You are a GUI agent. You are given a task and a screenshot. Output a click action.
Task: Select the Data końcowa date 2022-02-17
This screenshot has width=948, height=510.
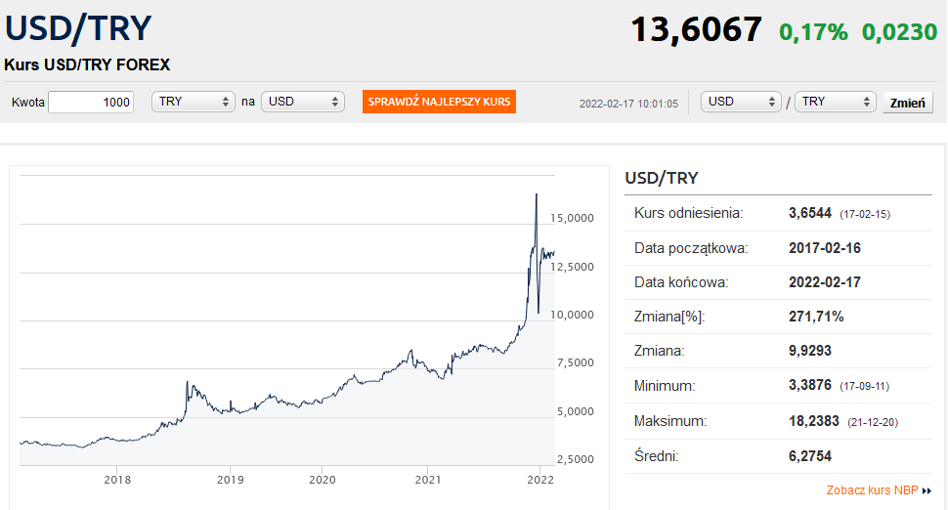(x=825, y=282)
